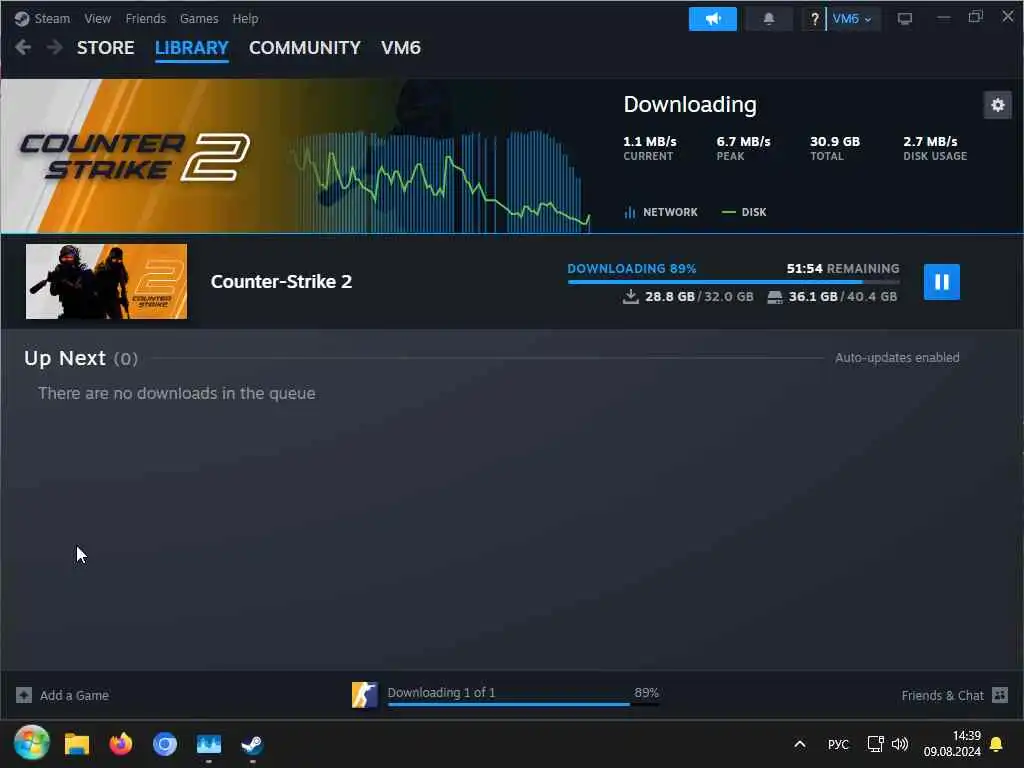Click Add a Game button
This screenshot has width=1024, height=768.
62,695
